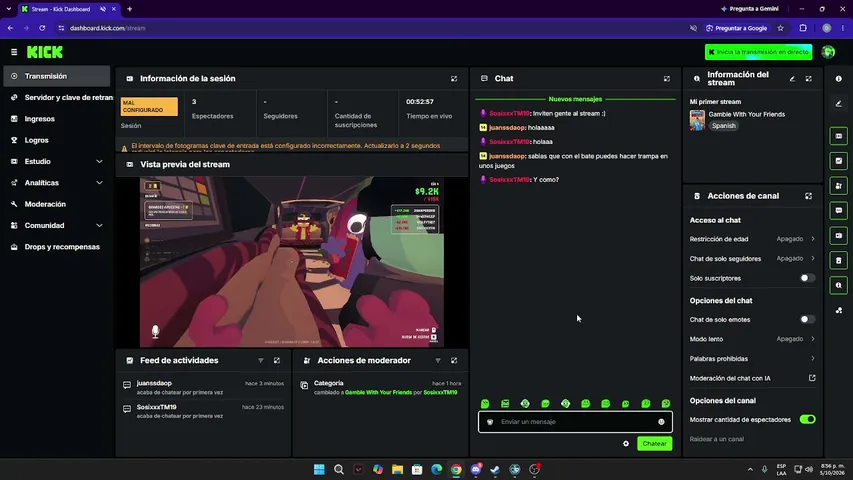Toggle chat widget in the right sidebar
The width and height of the screenshot is (853, 480).
(x=838, y=211)
